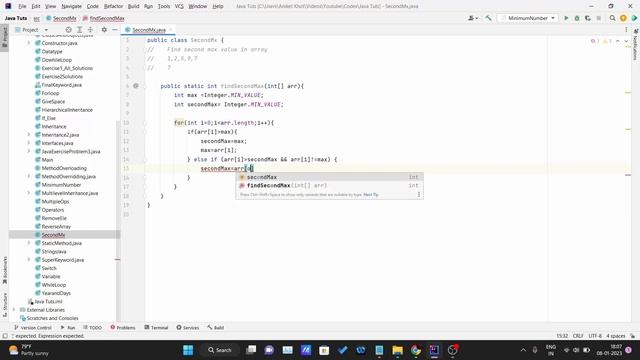This screenshot has height=360, width=640.
Task: Open completion popup three-dots options
Action: pyautogui.click(x=419, y=195)
